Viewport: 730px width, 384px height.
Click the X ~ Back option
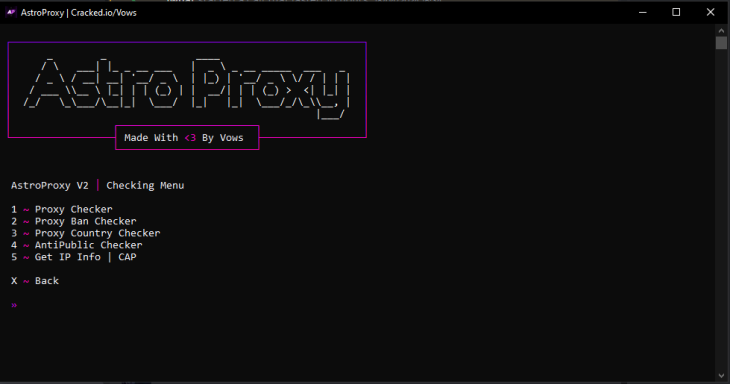click(x=35, y=281)
